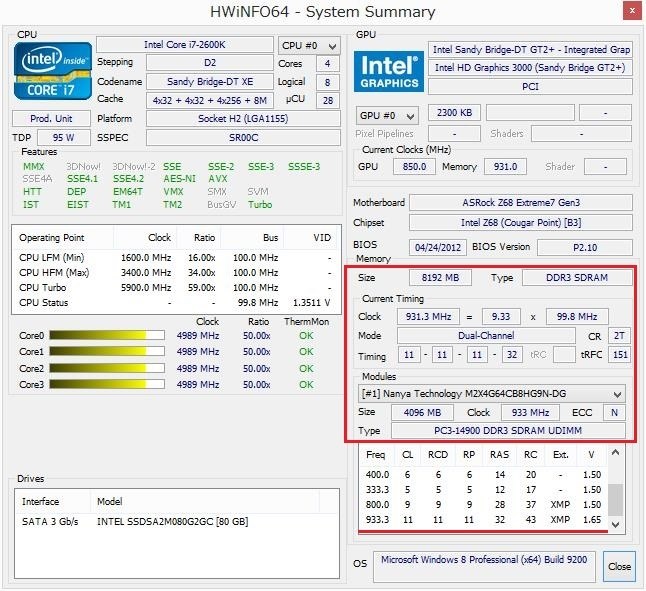Click the Microsoft Windows 8 Professional OS field
This screenshot has width=646, height=591.
(x=484, y=566)
